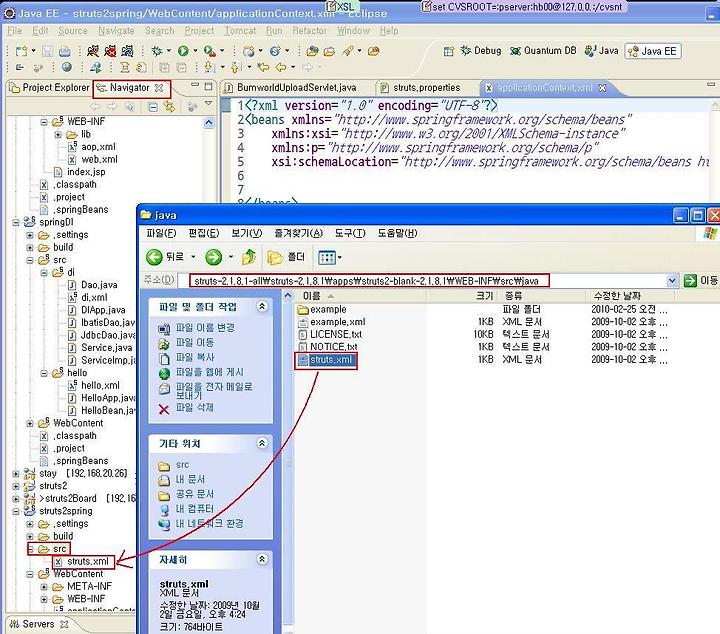This screenshot has width=720, height=634.
Task: Select the example folder in the file list
Action: tap(328, 309)
